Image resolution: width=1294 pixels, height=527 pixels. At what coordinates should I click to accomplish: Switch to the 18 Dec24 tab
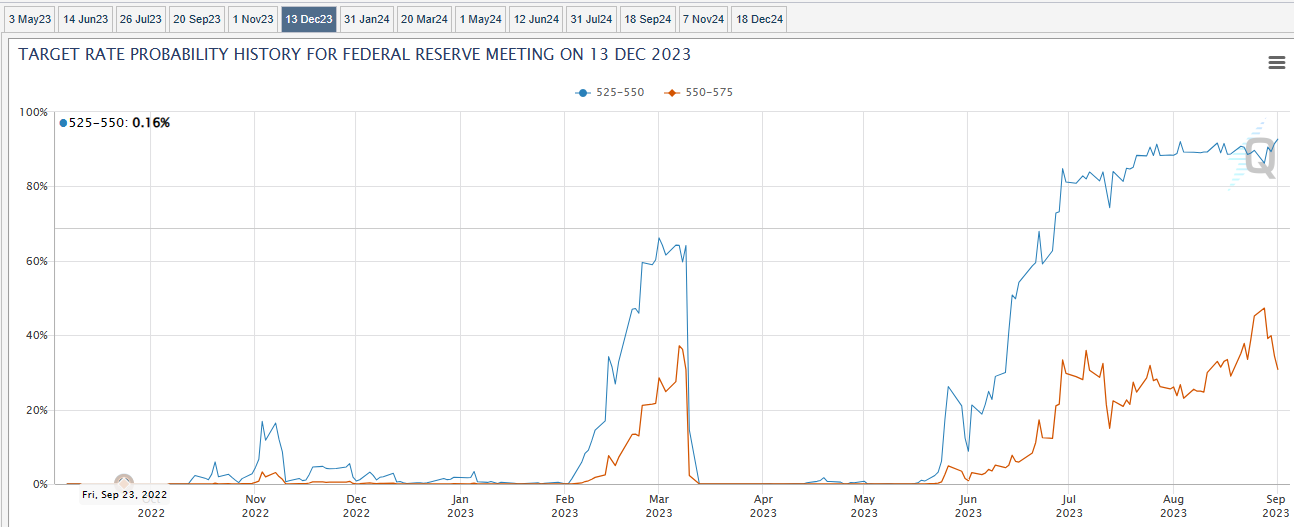point(759,19)
